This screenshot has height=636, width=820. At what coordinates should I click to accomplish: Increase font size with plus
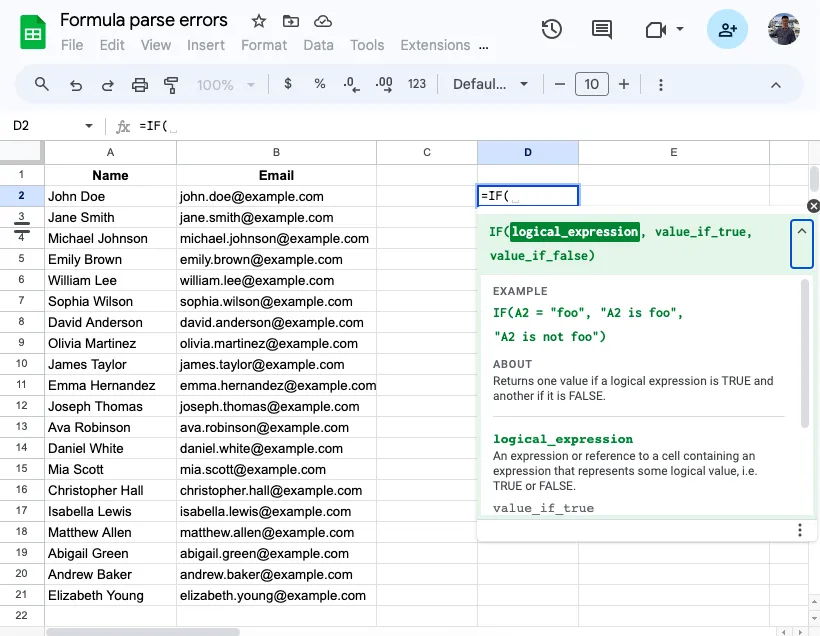[623, 84]
